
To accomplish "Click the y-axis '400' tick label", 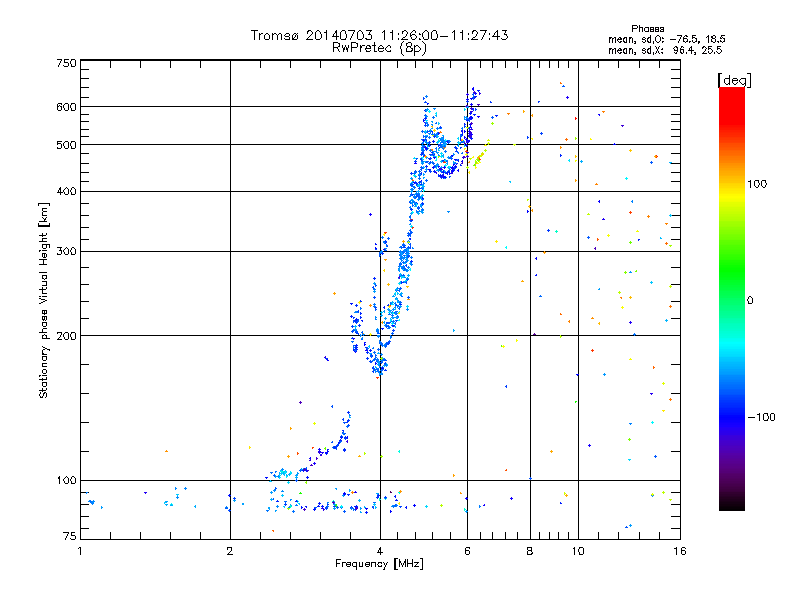I will coord(67,191).
